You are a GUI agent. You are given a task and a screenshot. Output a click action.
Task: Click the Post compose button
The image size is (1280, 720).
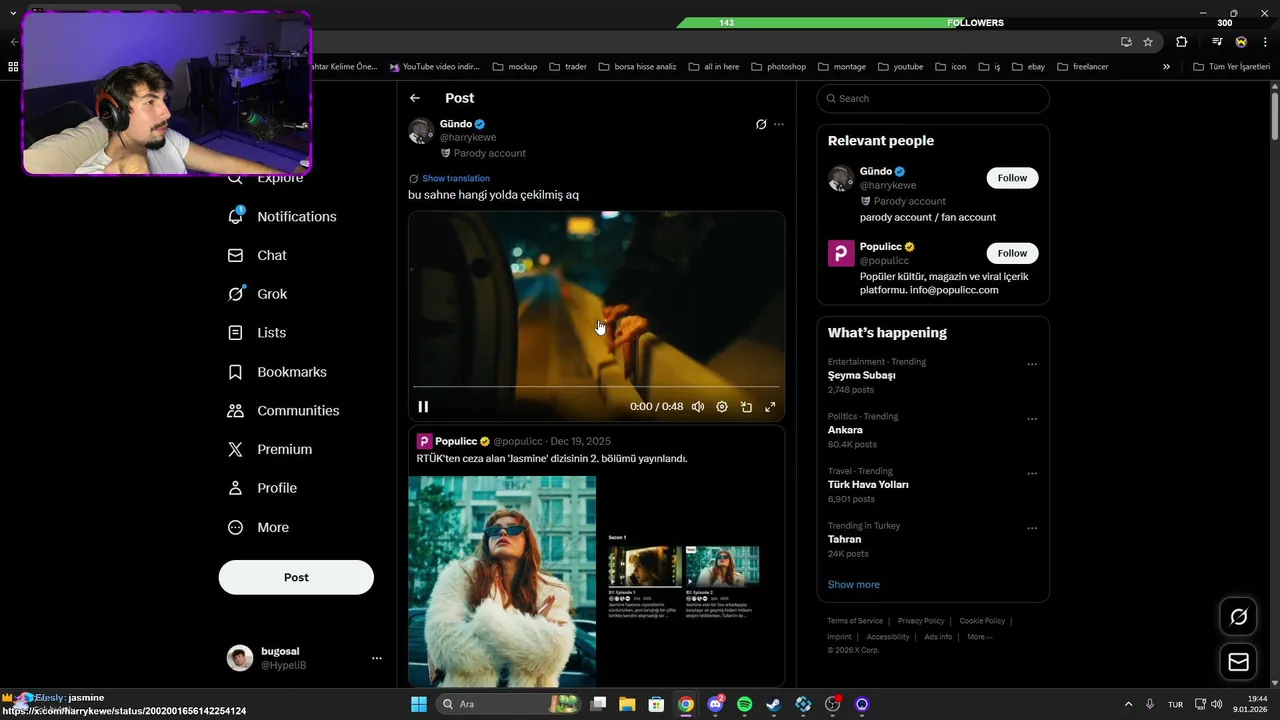[x=296, y=577]
